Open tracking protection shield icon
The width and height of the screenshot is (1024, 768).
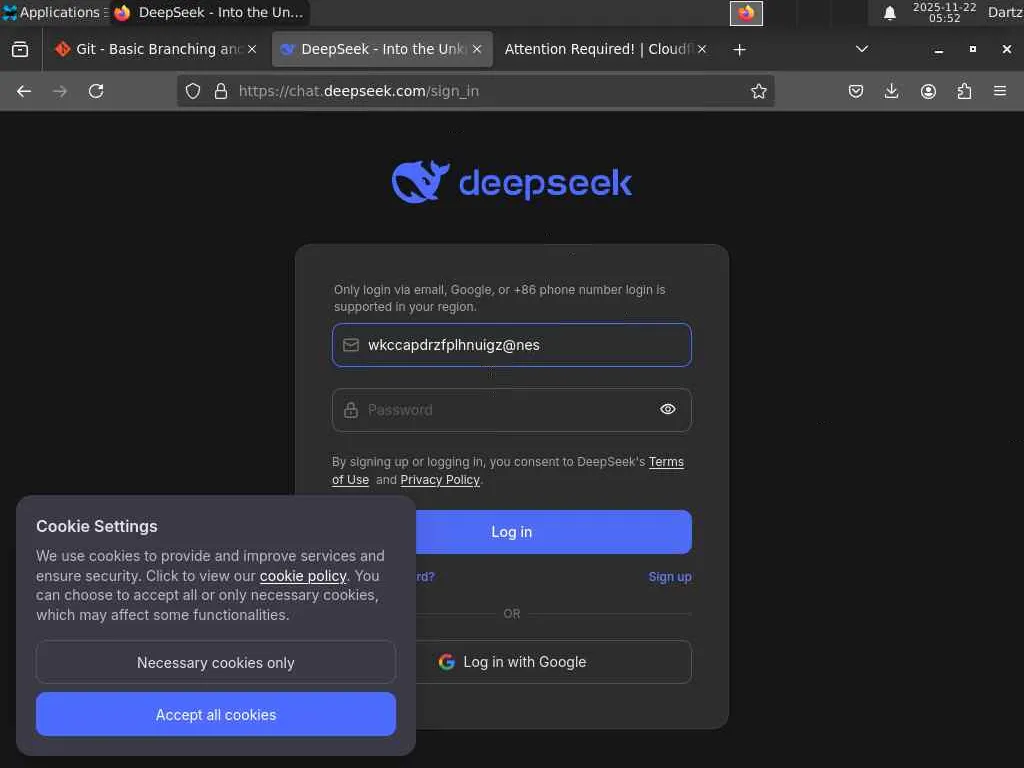[193, 91]
